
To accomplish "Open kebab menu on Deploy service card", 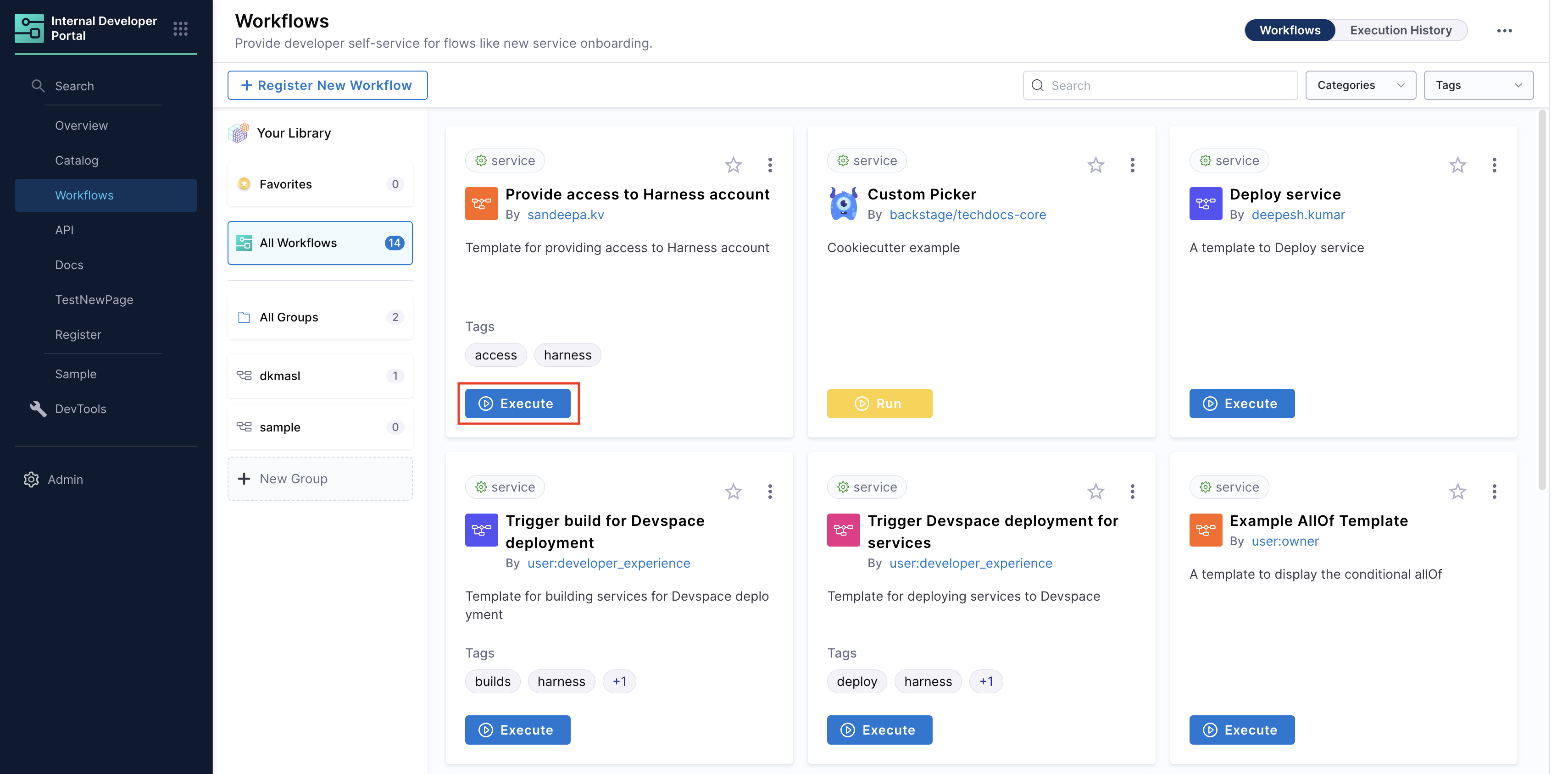I will [x=1494, y=165].
